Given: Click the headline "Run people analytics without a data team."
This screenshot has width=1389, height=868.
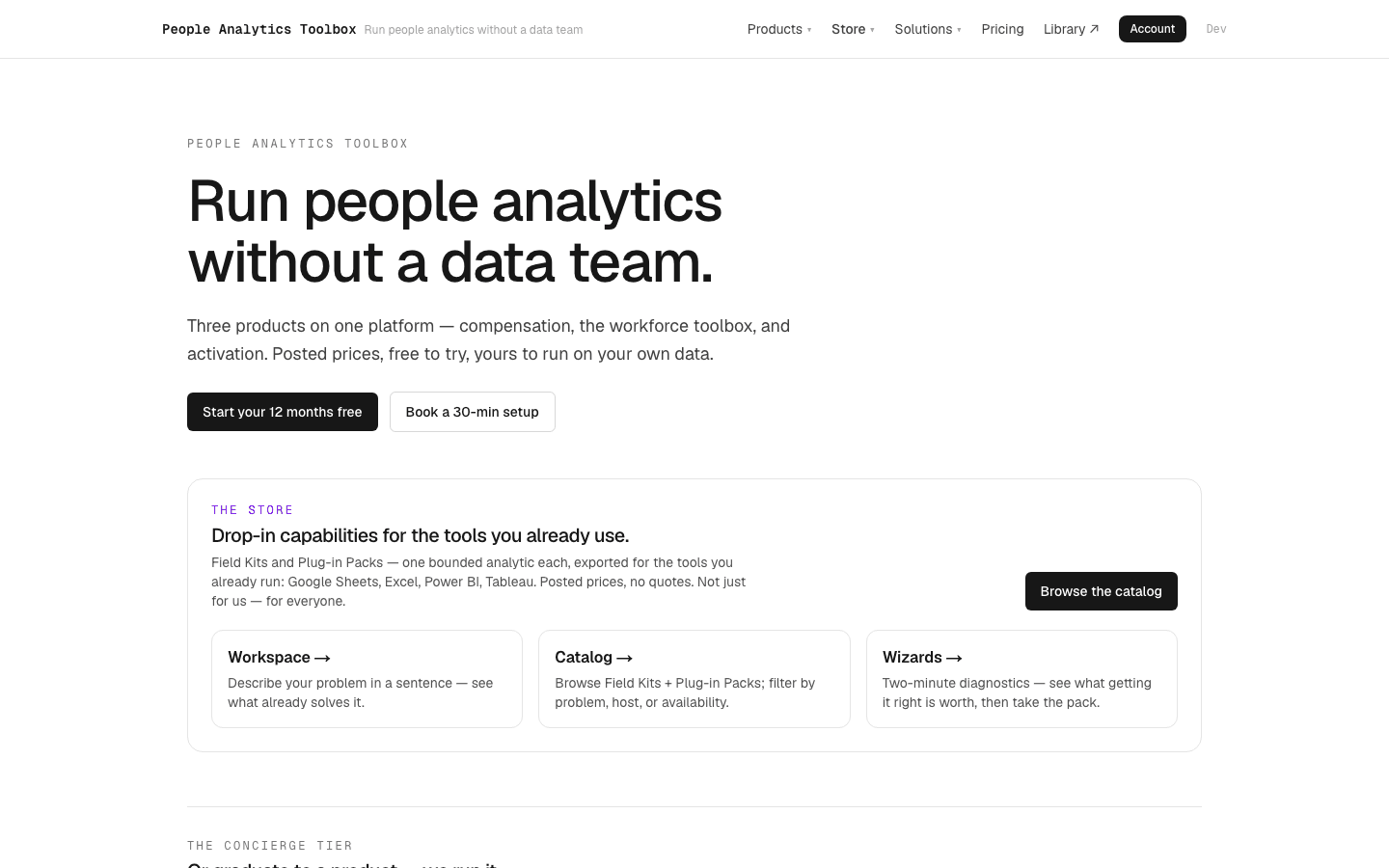Looking at the screenshot, I should (455, 231).
